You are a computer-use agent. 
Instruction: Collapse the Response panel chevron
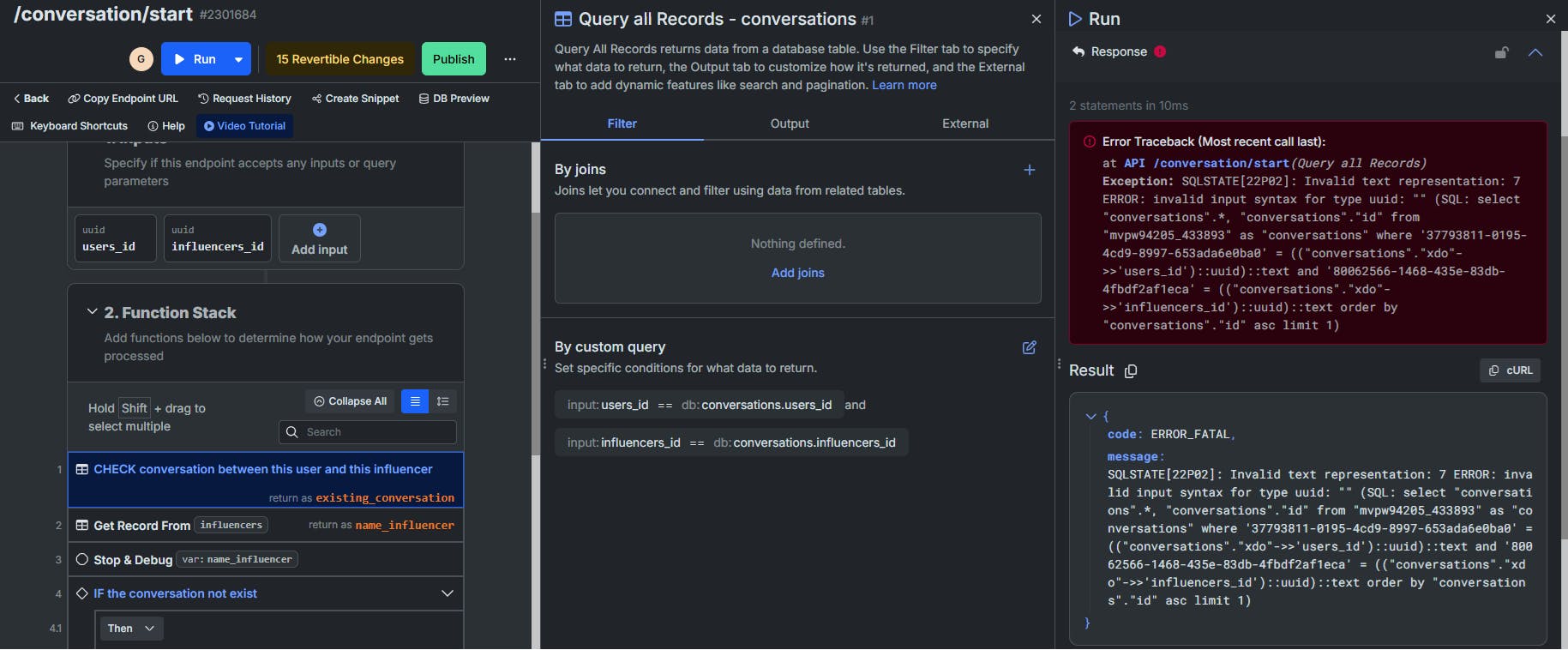[1535, 52]
